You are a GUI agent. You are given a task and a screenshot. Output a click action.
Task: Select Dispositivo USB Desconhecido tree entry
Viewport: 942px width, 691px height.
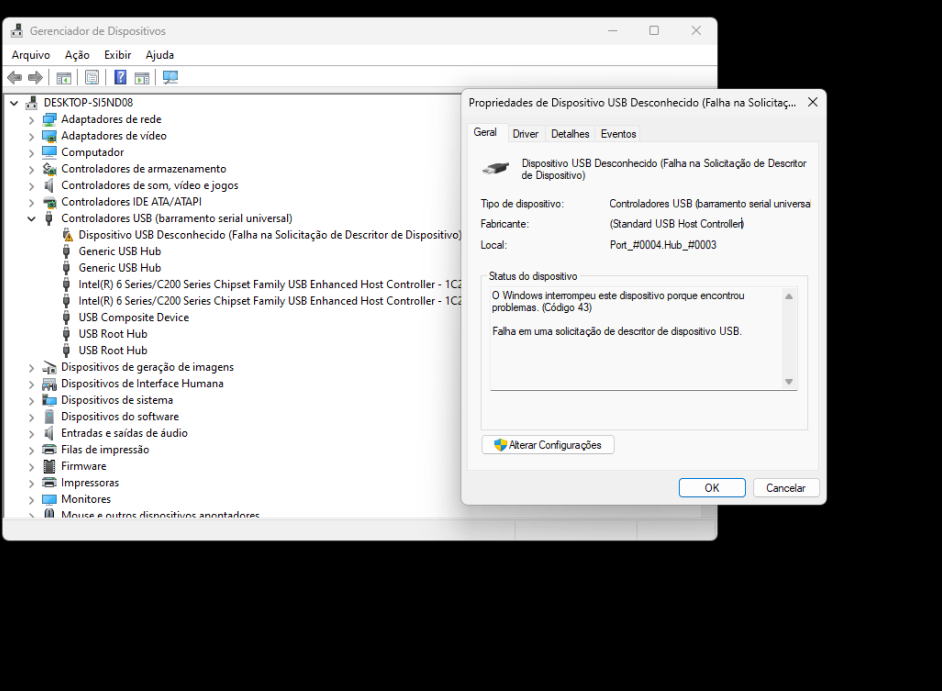click(x=270, y=236)
